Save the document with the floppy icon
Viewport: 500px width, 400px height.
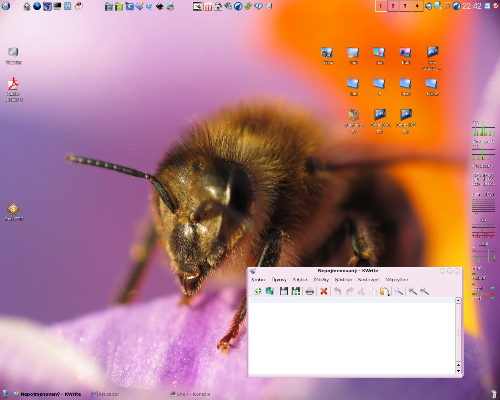click(x=284, y=291)
